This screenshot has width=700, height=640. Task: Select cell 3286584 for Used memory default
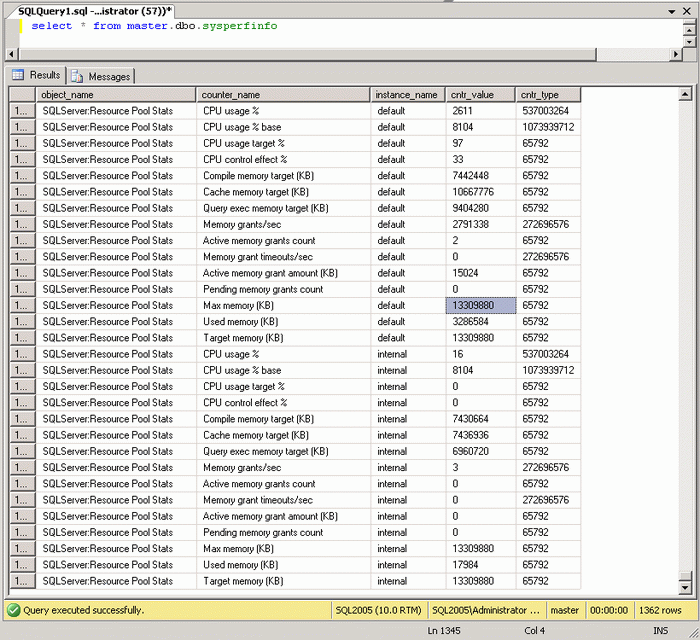point(481,321)
